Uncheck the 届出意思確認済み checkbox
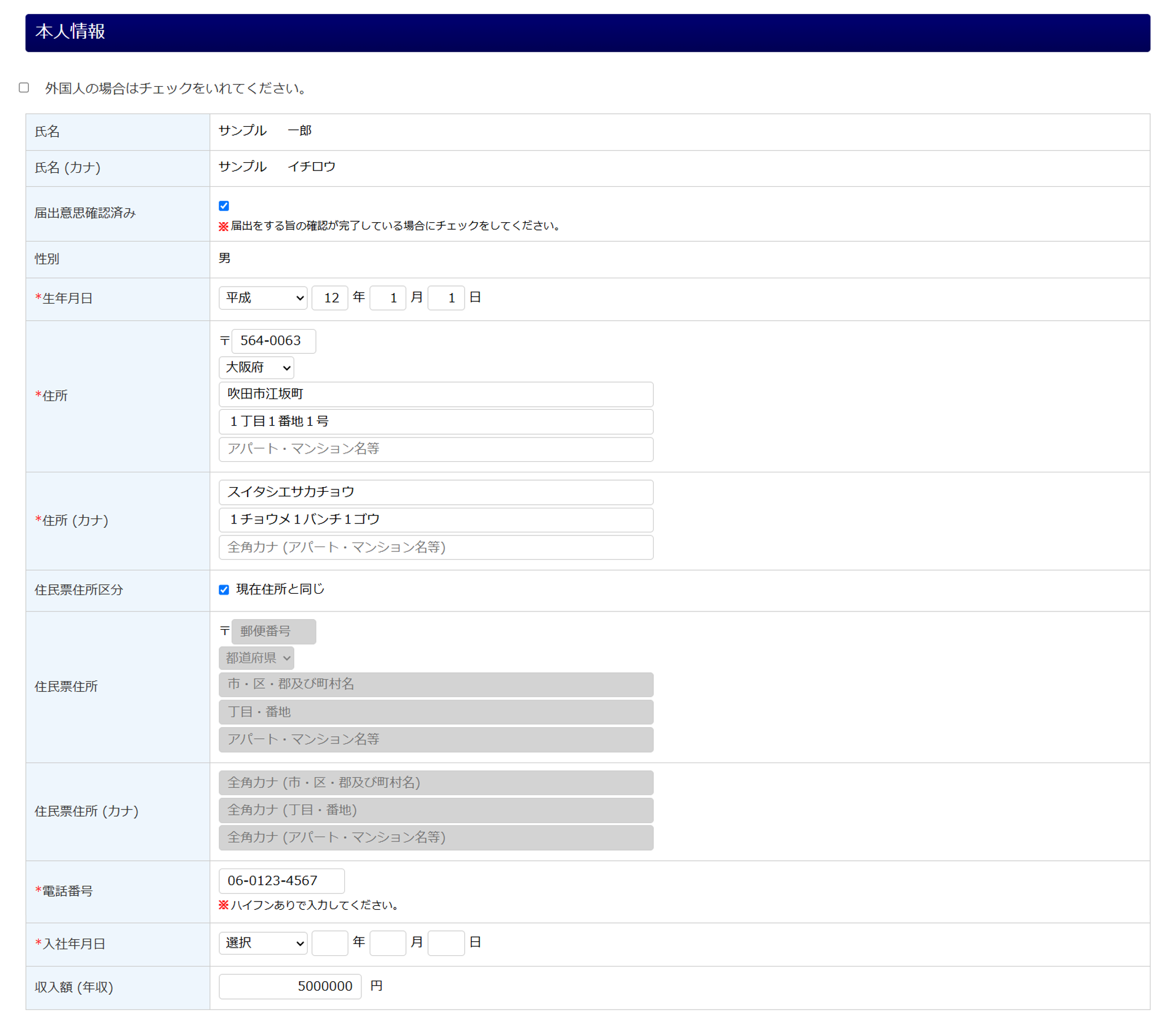The height and width of the screenshot is (1026, 1176). 223,206
